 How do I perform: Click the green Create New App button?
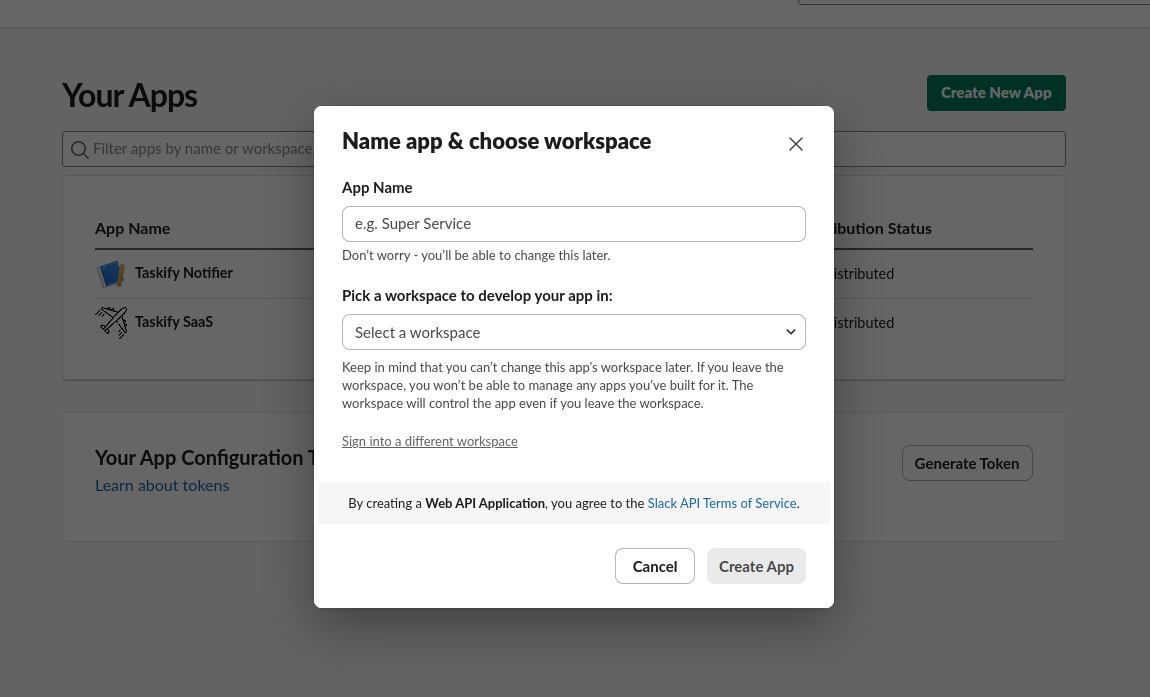(995, 93)
